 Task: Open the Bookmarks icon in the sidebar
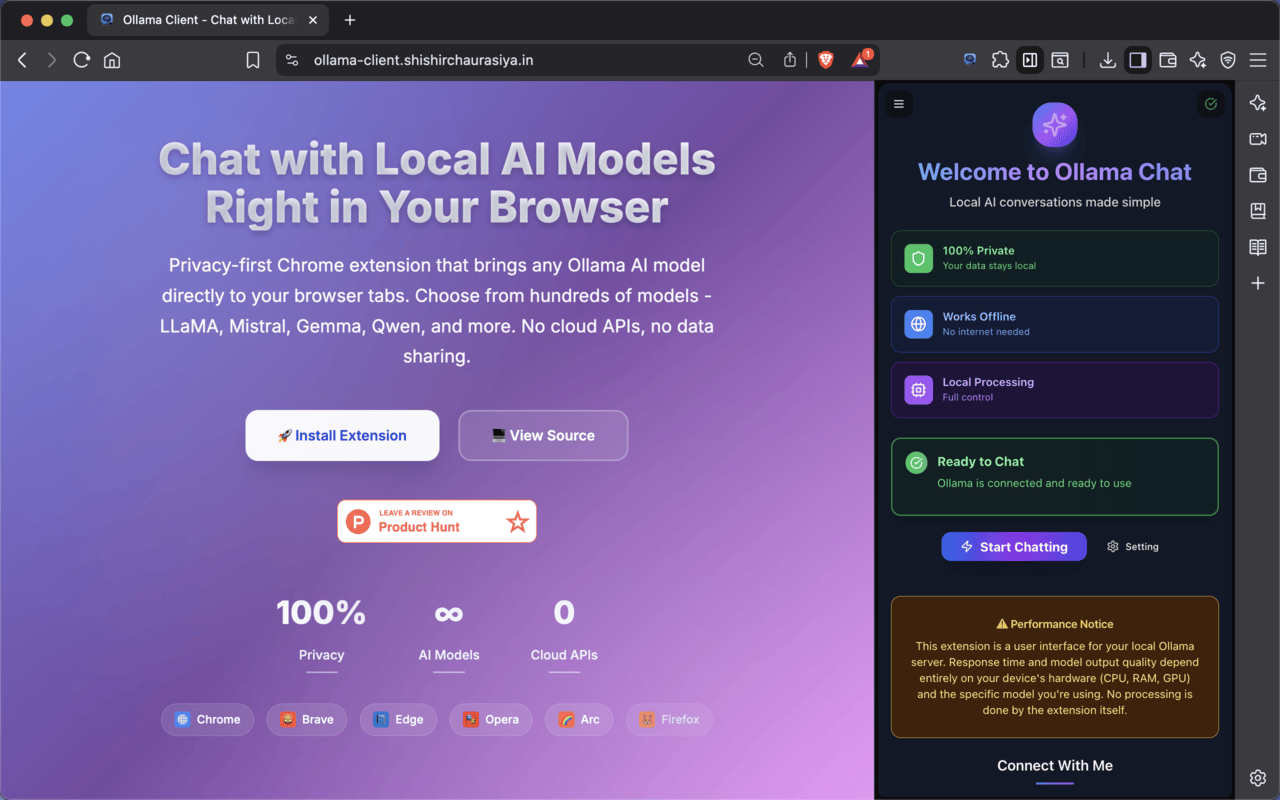point(1257,211)
